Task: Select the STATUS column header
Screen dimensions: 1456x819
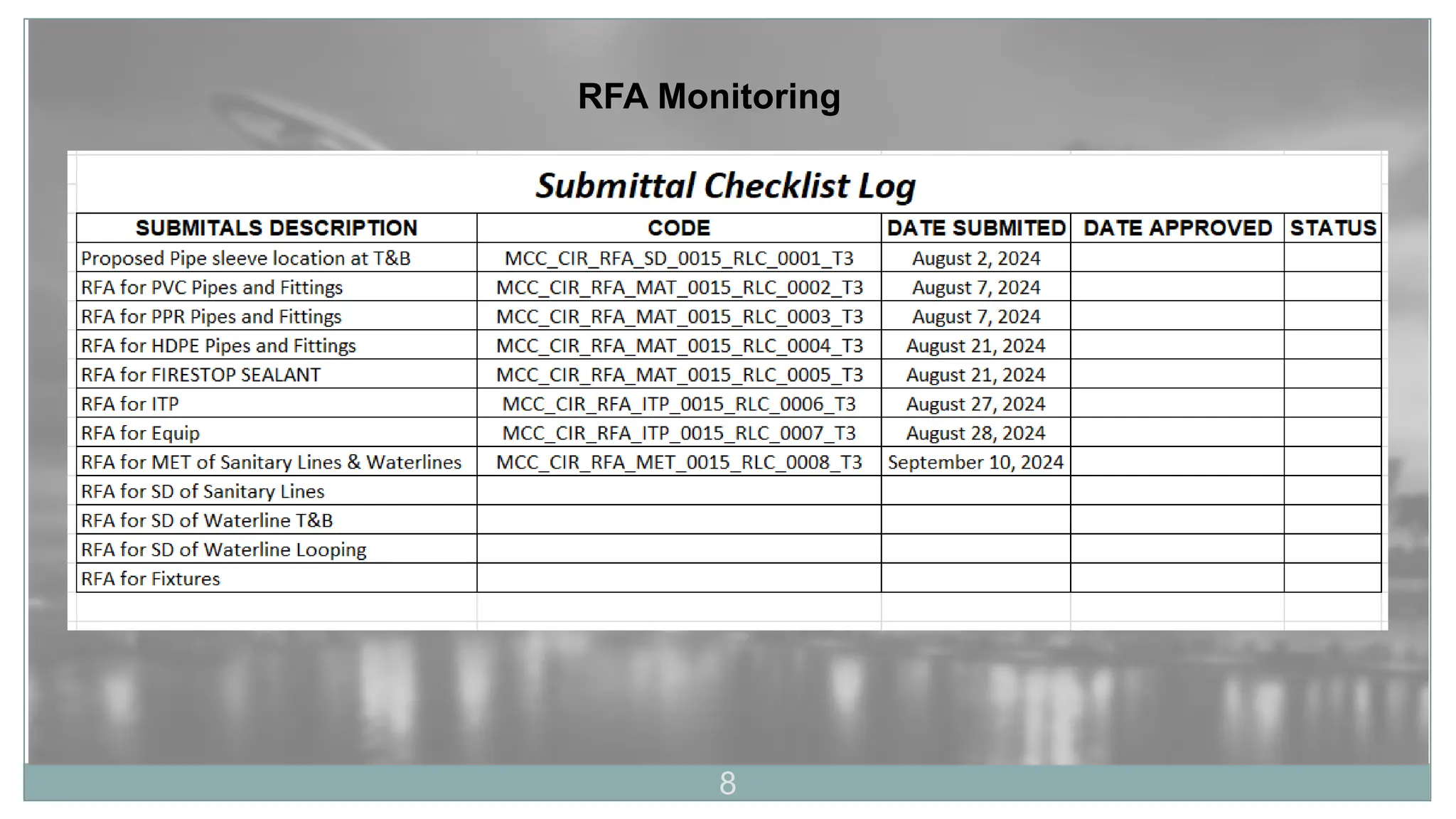Action: [x=1332, y=227]
